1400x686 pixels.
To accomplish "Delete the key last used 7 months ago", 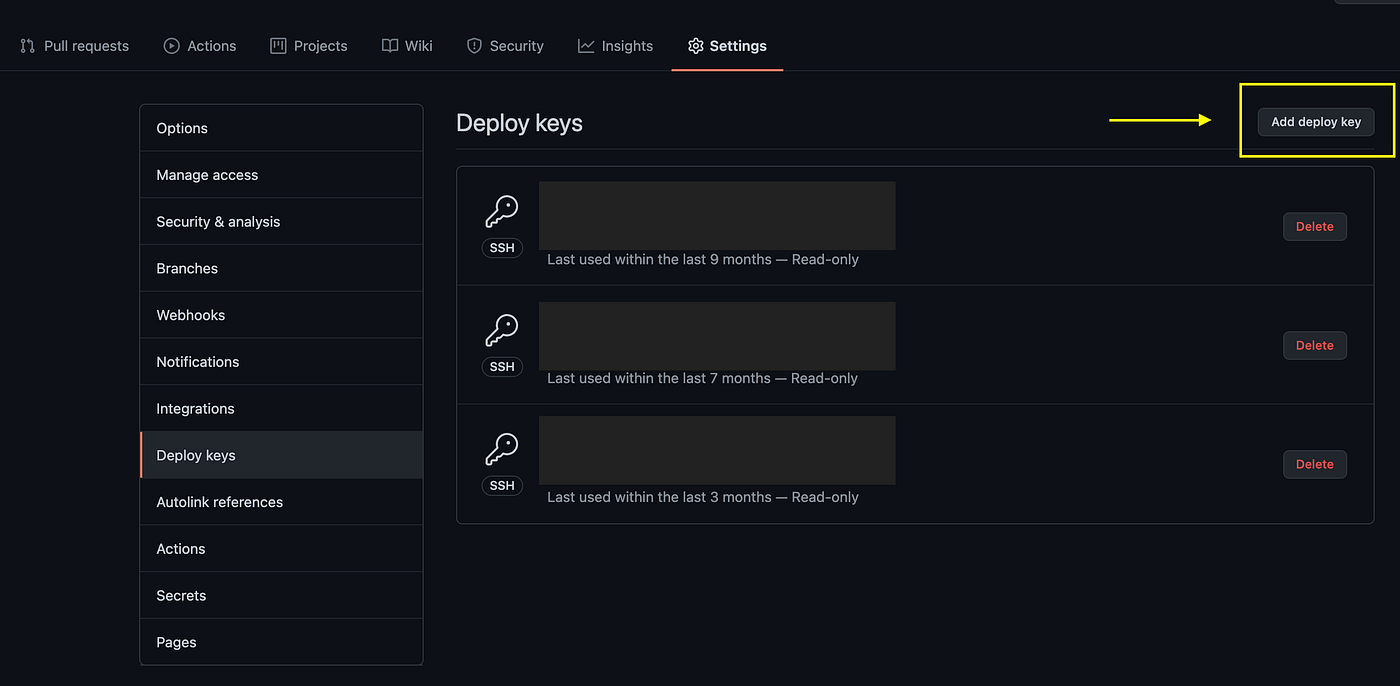I will 1315,346.
